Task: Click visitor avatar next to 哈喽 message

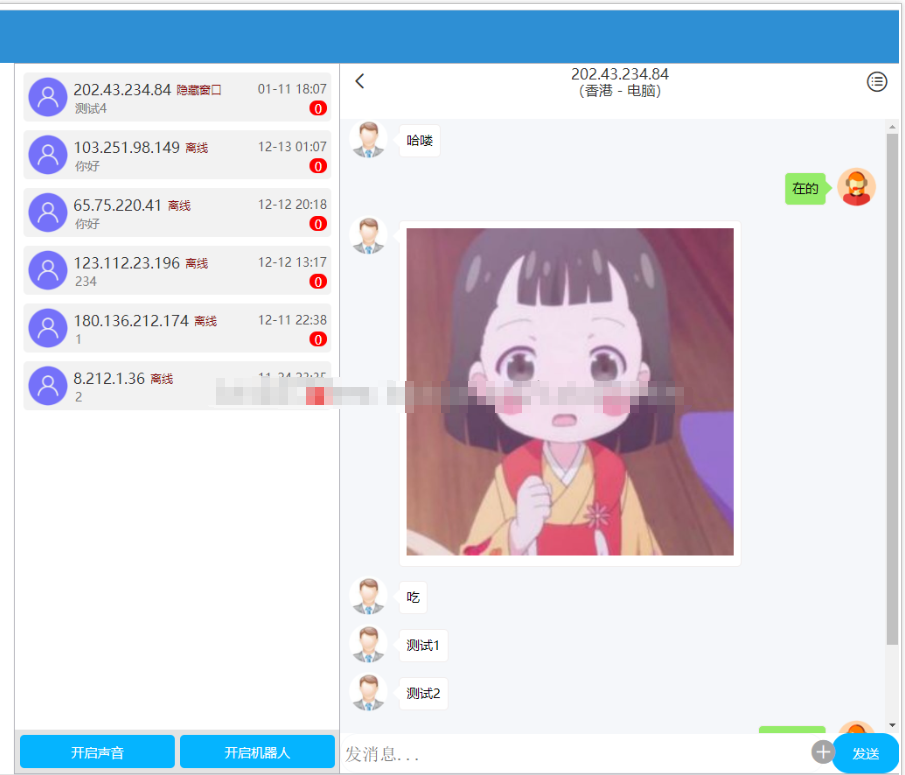Action: coord(369,140)
